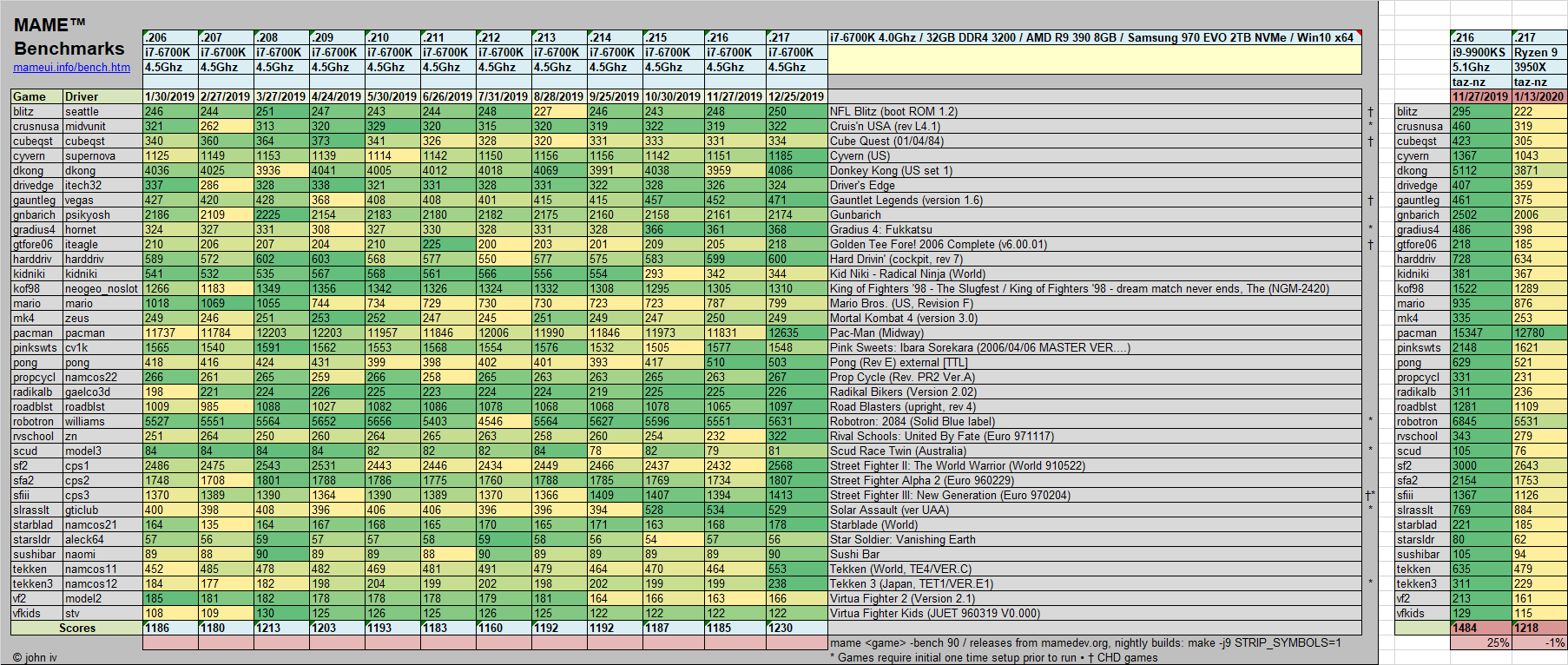The width and height of the screenshot is (1568, 665).
Task: Select the score total 1484
Action: 1480,628
